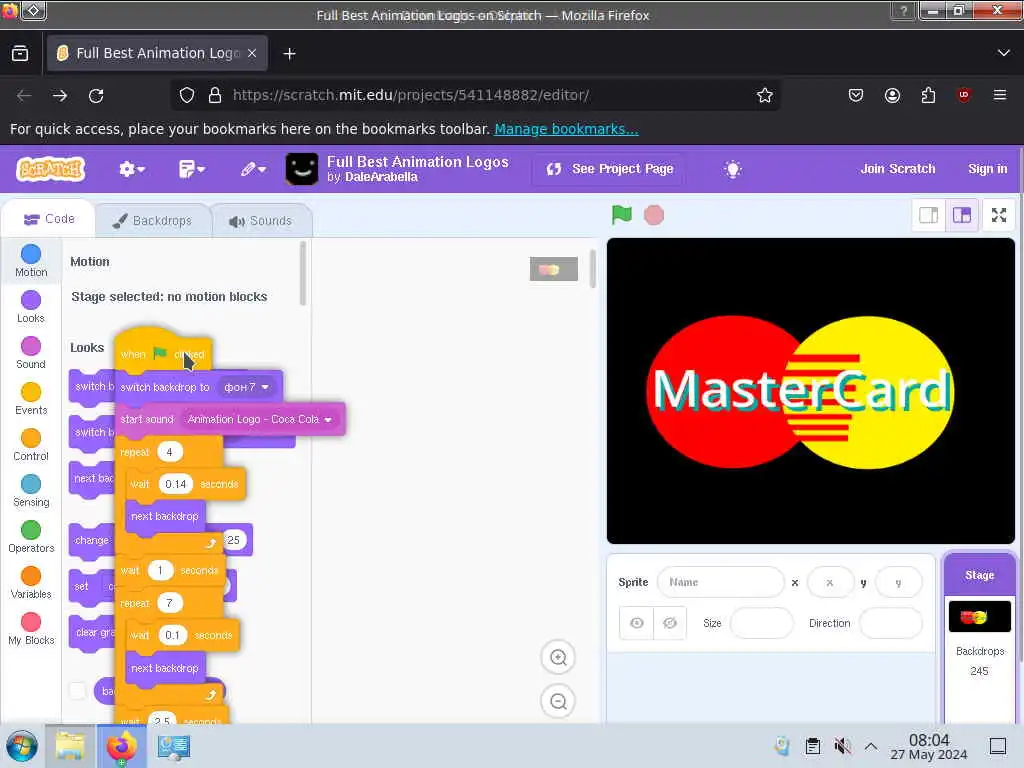Hide sprite using crossed eye icon
Image resolution: width=1024 pixels, height=768 pixels.
click(669, 623)
